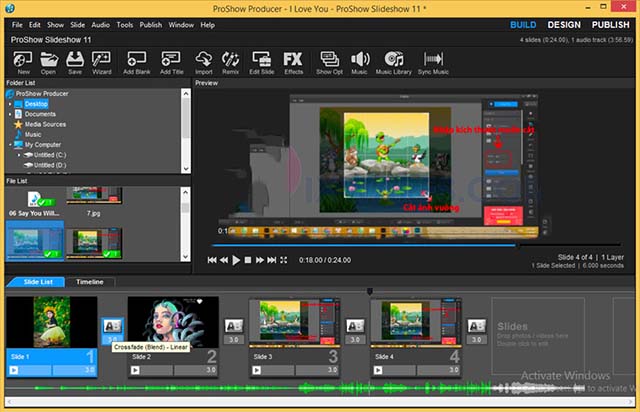Click the bottom horizontal scrollbar of slide list
640x412 pixels.
[320, 402]
